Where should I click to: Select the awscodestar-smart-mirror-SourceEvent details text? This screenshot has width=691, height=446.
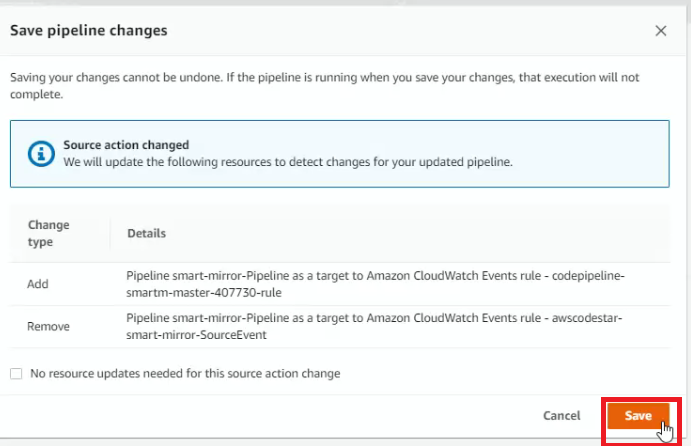tap(374, 327)
